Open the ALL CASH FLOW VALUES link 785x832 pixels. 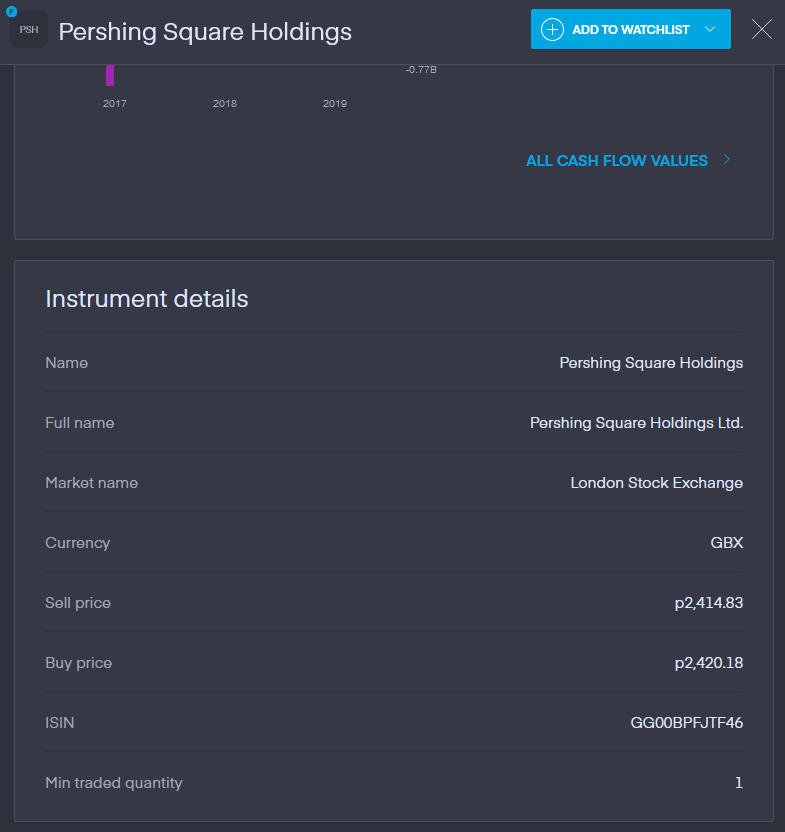pyautogui.click(x=616, y=160)
